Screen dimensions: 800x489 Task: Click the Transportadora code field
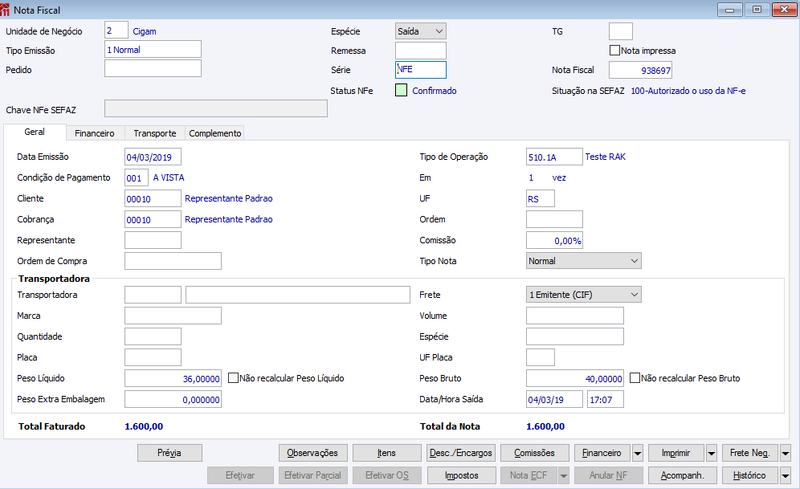click(x=153, y=295)
